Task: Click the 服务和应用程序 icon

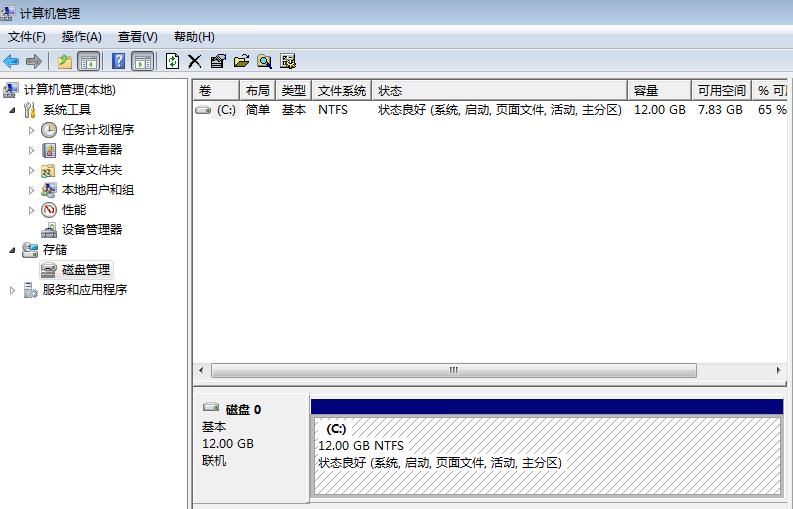Action: coord(30,290)
